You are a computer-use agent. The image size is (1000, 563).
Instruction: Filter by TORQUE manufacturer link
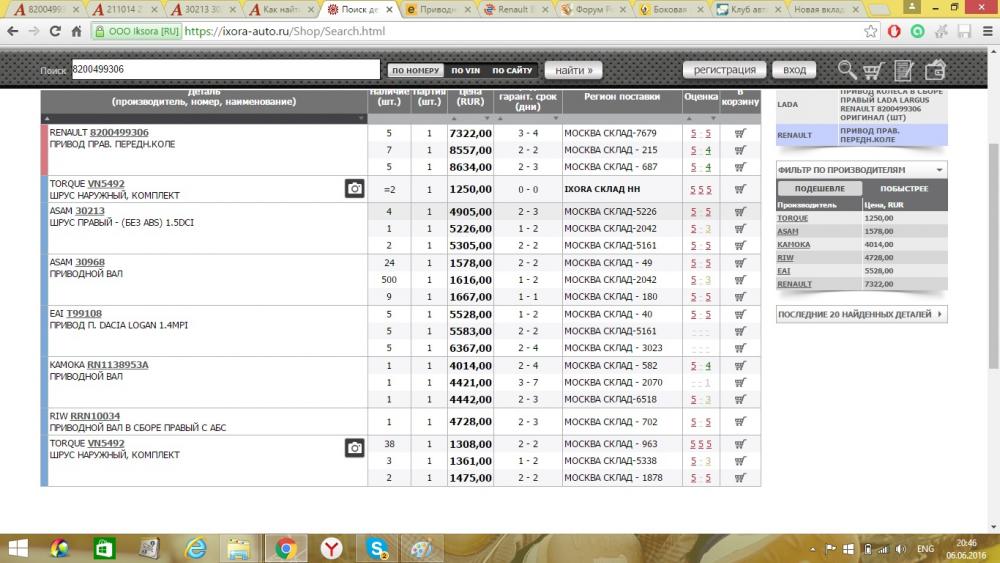pyautogui.click(x=793, y=218)
